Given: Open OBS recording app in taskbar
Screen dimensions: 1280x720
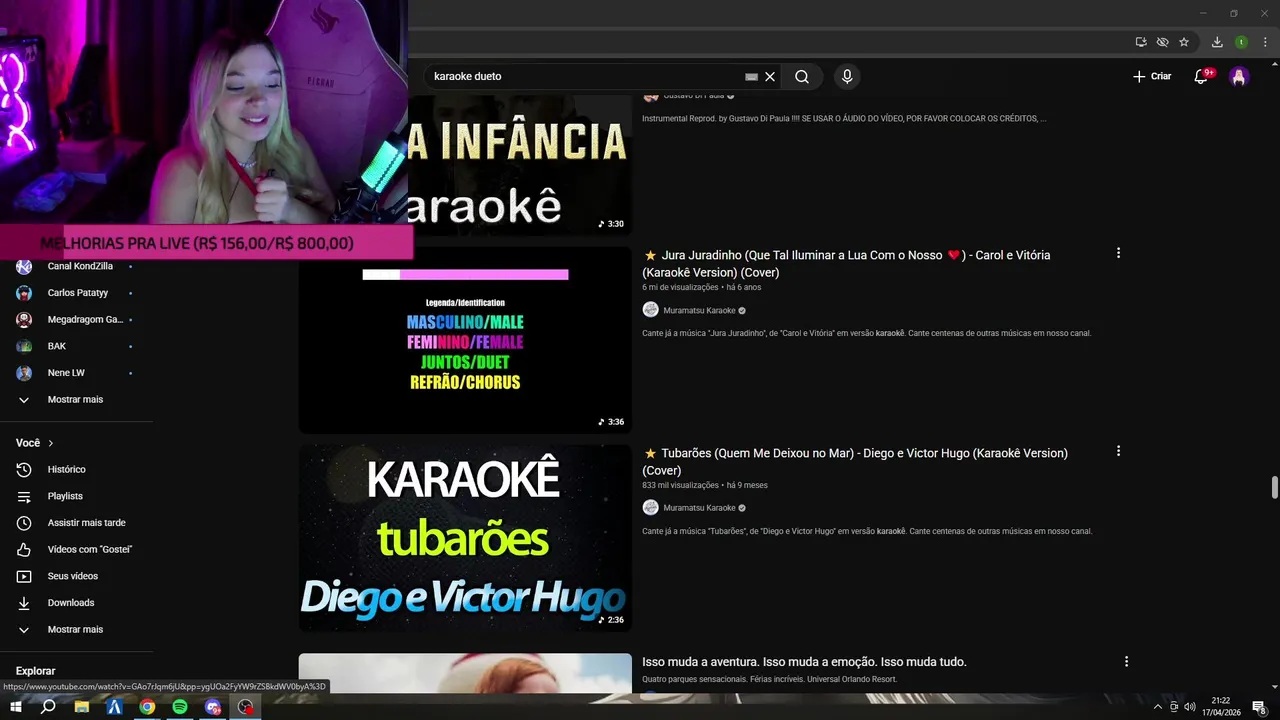Looking at the screenshot, I should click(246, 707).
